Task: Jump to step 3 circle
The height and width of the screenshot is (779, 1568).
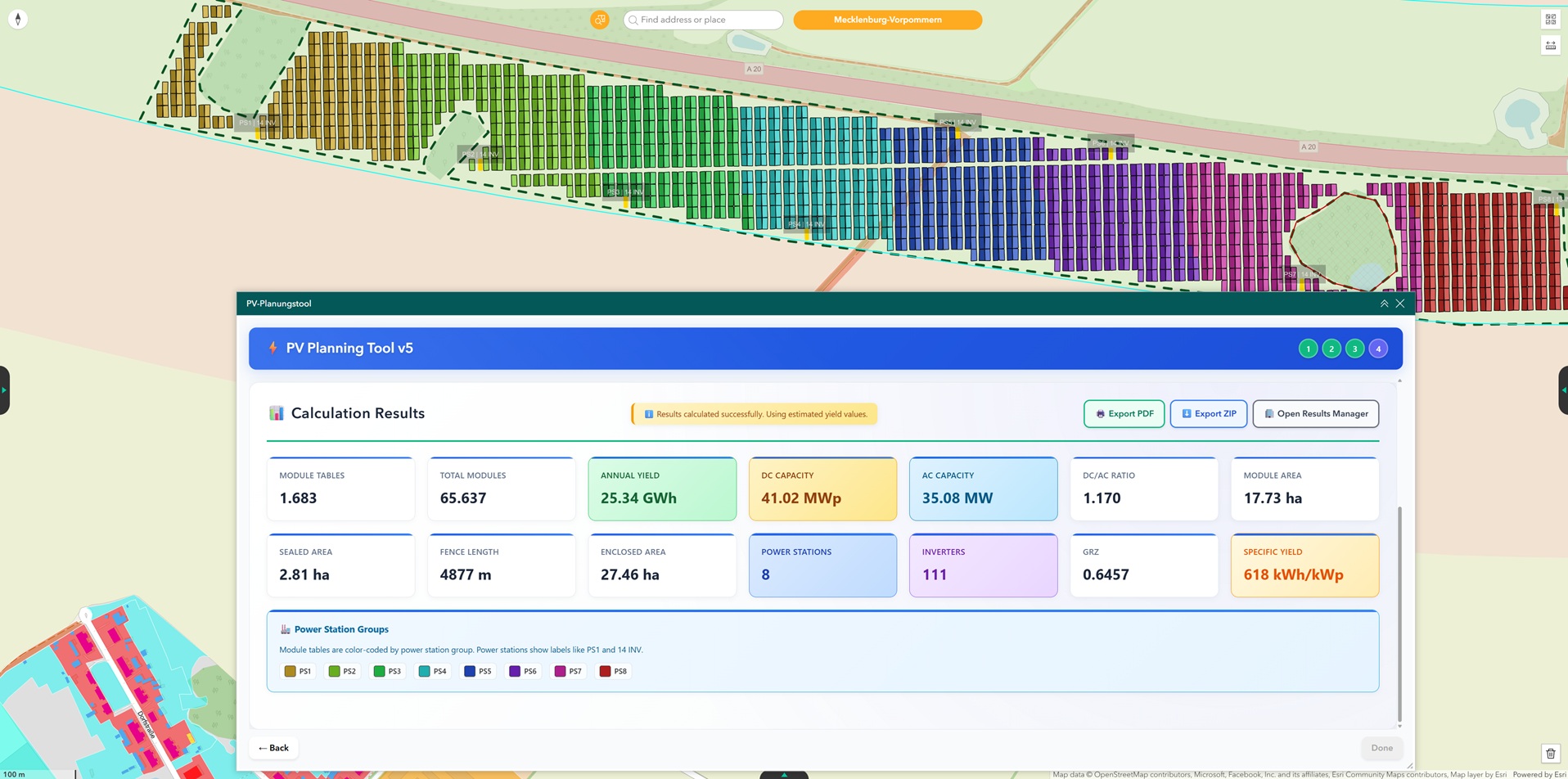Action: click(x=1354, y=349)
